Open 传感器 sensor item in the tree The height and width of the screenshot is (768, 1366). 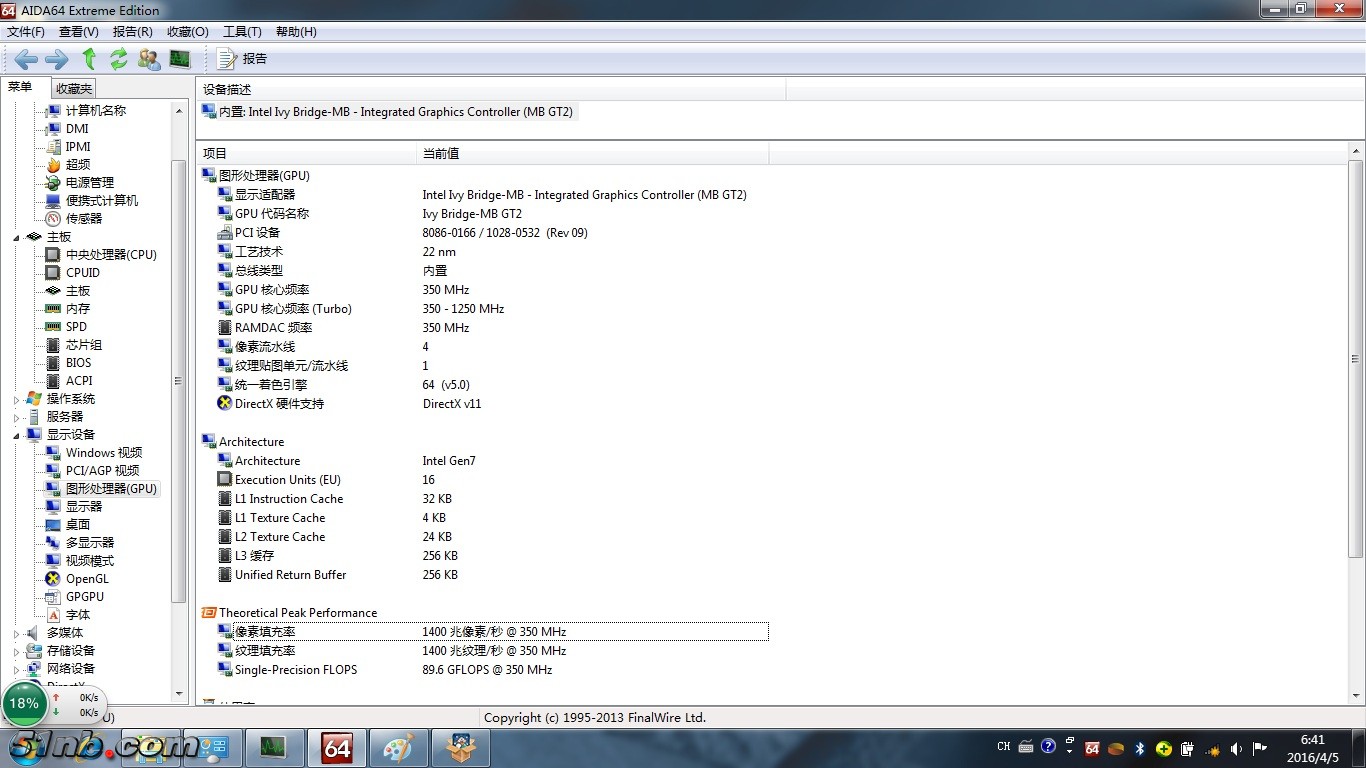(x=84, y=219)
